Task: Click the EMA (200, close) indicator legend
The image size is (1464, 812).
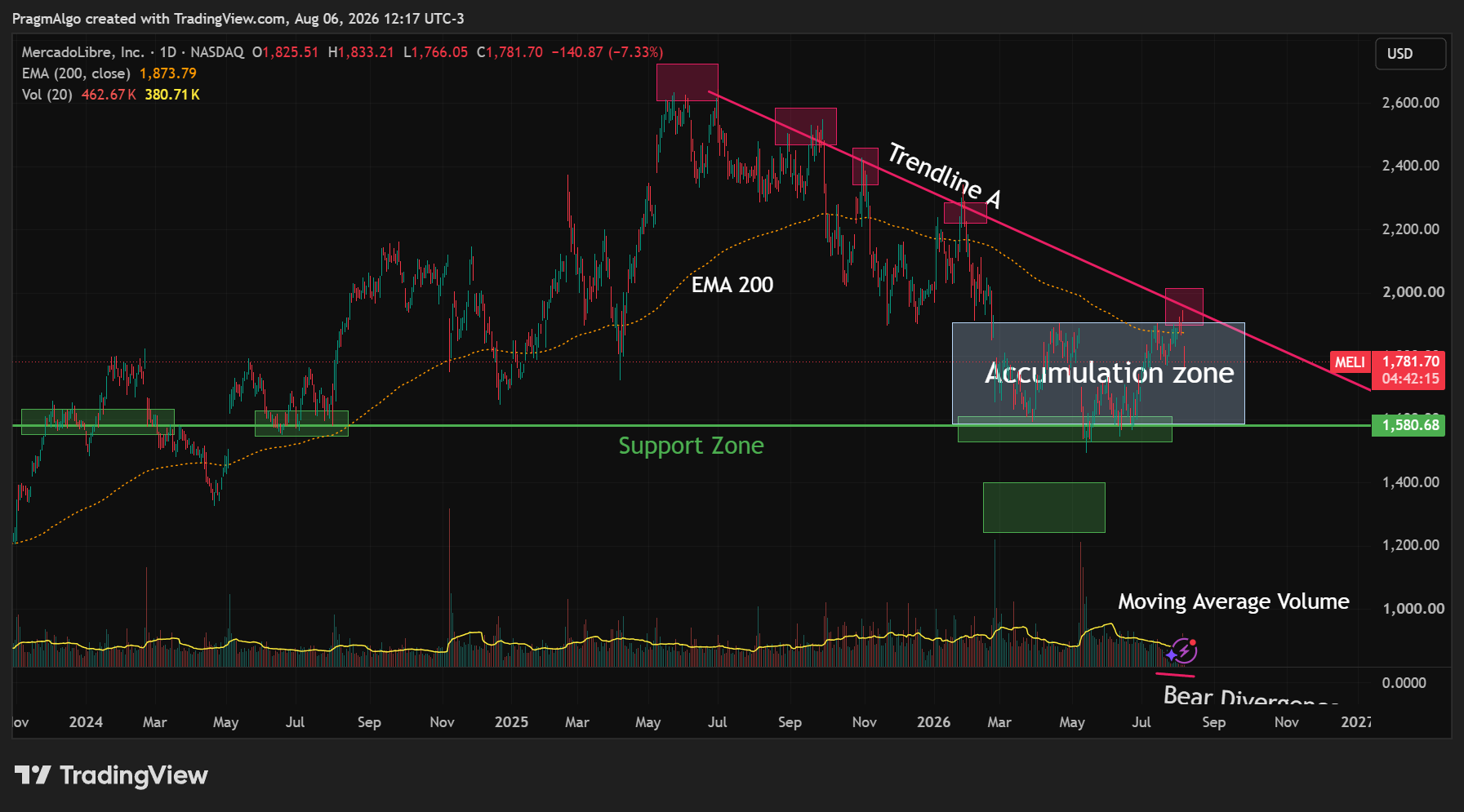Action: [76, 73]
